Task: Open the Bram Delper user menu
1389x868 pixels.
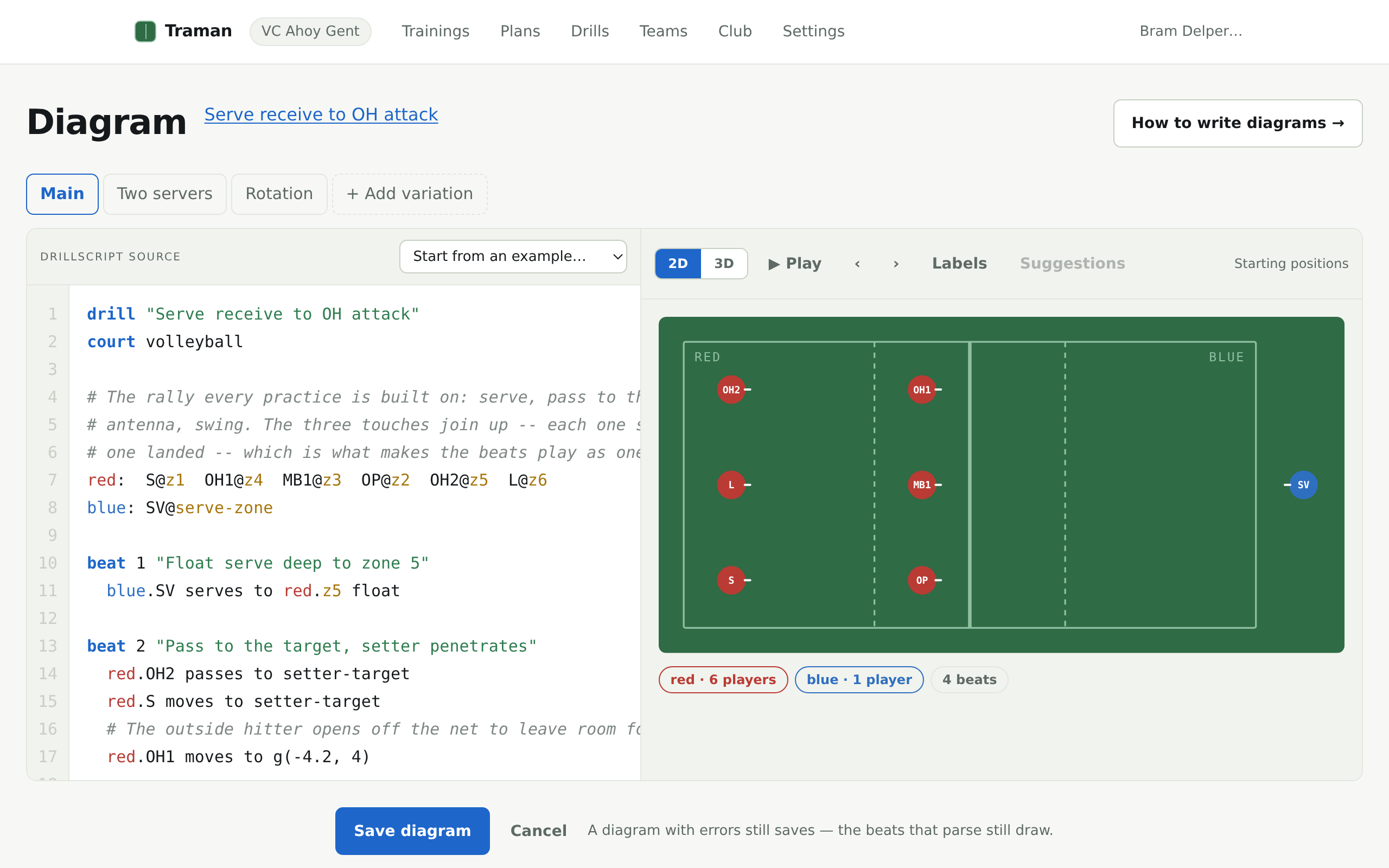Action: tap(1190, 31)
